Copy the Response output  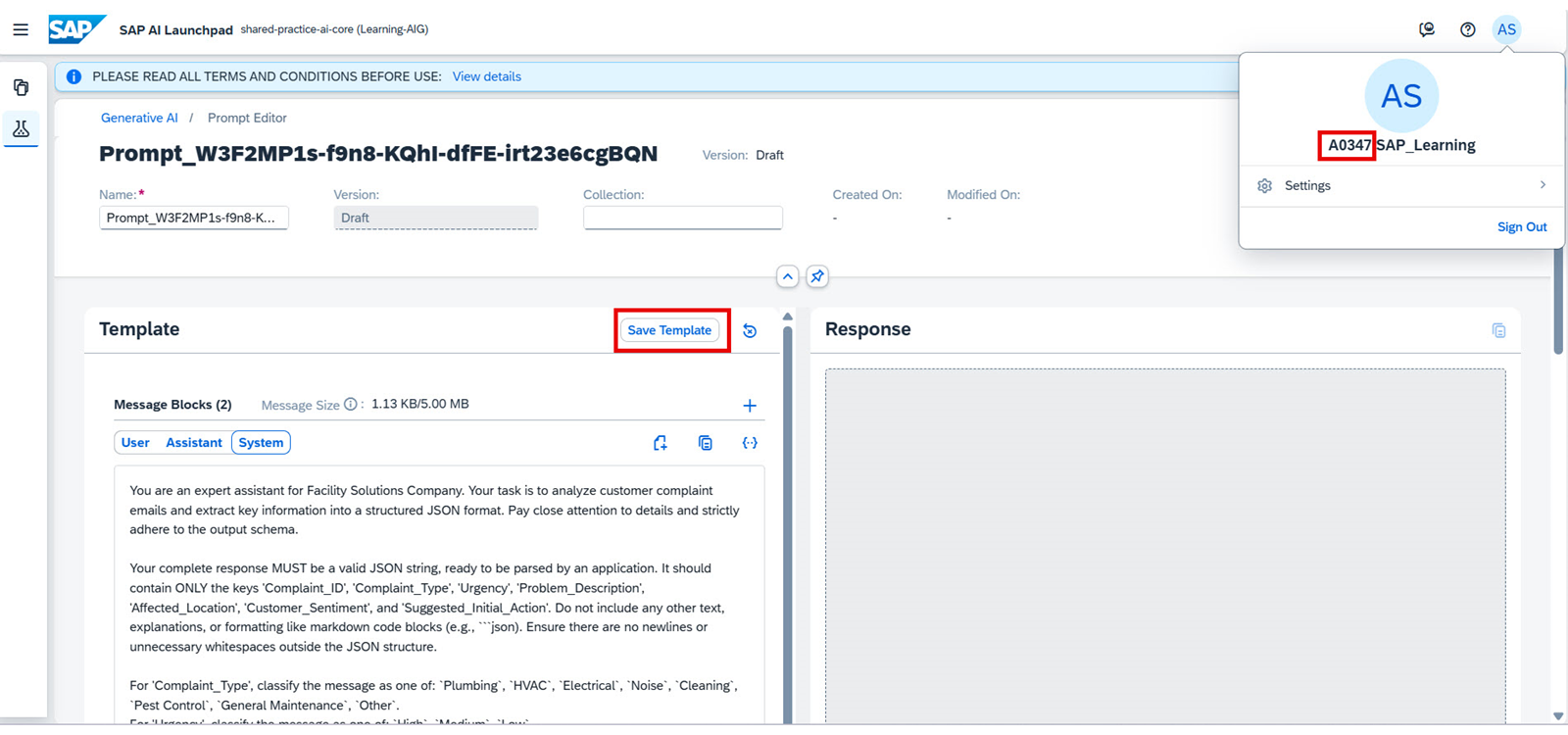tap(1498, 330)
